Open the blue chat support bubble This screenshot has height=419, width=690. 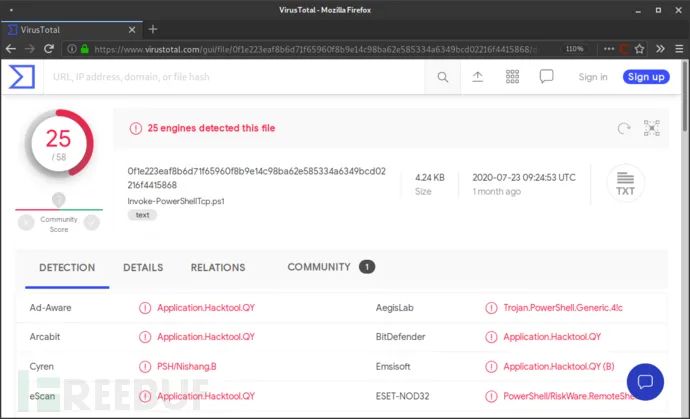pyautogui.click(x=645, y=381)
